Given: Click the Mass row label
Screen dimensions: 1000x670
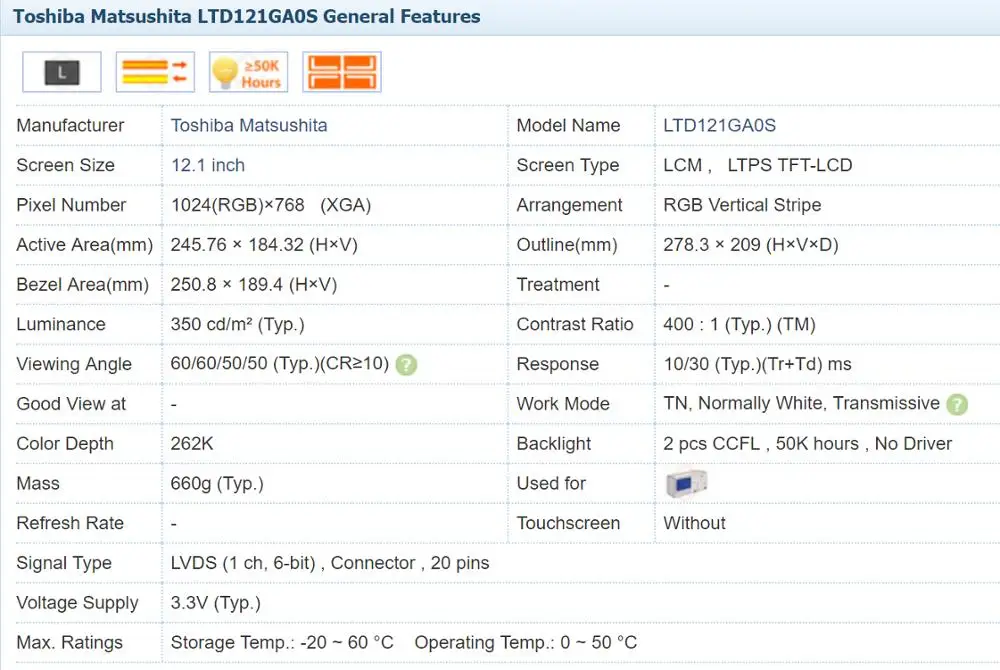Looking at the screenshot, I should [38, 483].
